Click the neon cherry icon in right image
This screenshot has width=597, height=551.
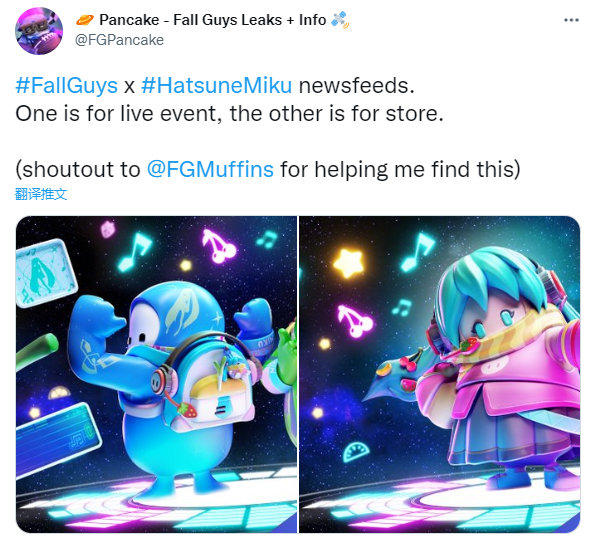click(x=355, y=322)
